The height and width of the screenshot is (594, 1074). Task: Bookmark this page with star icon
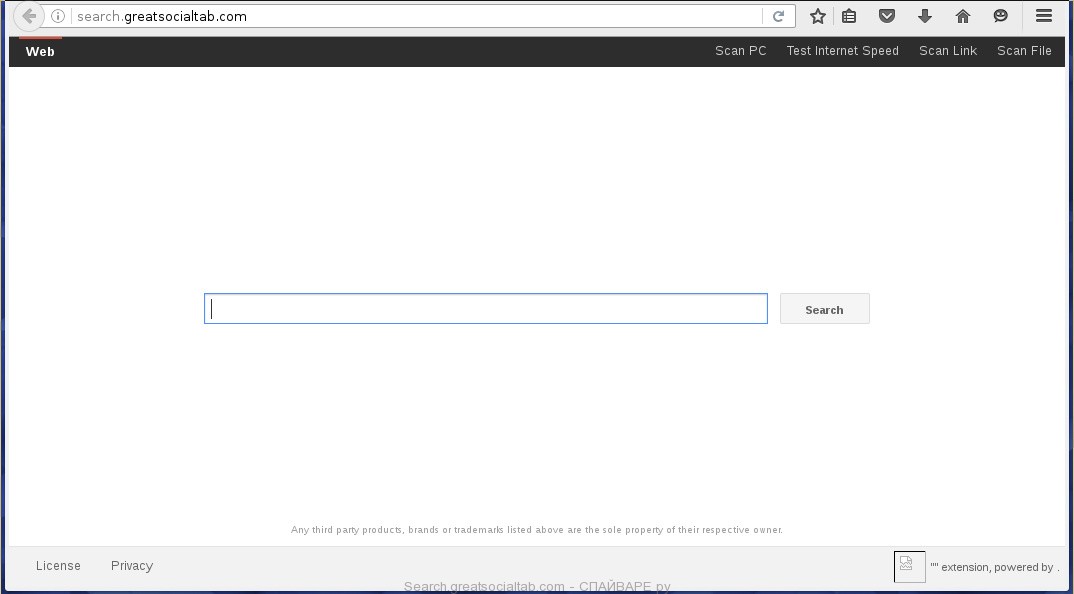[x=818, y=16]
